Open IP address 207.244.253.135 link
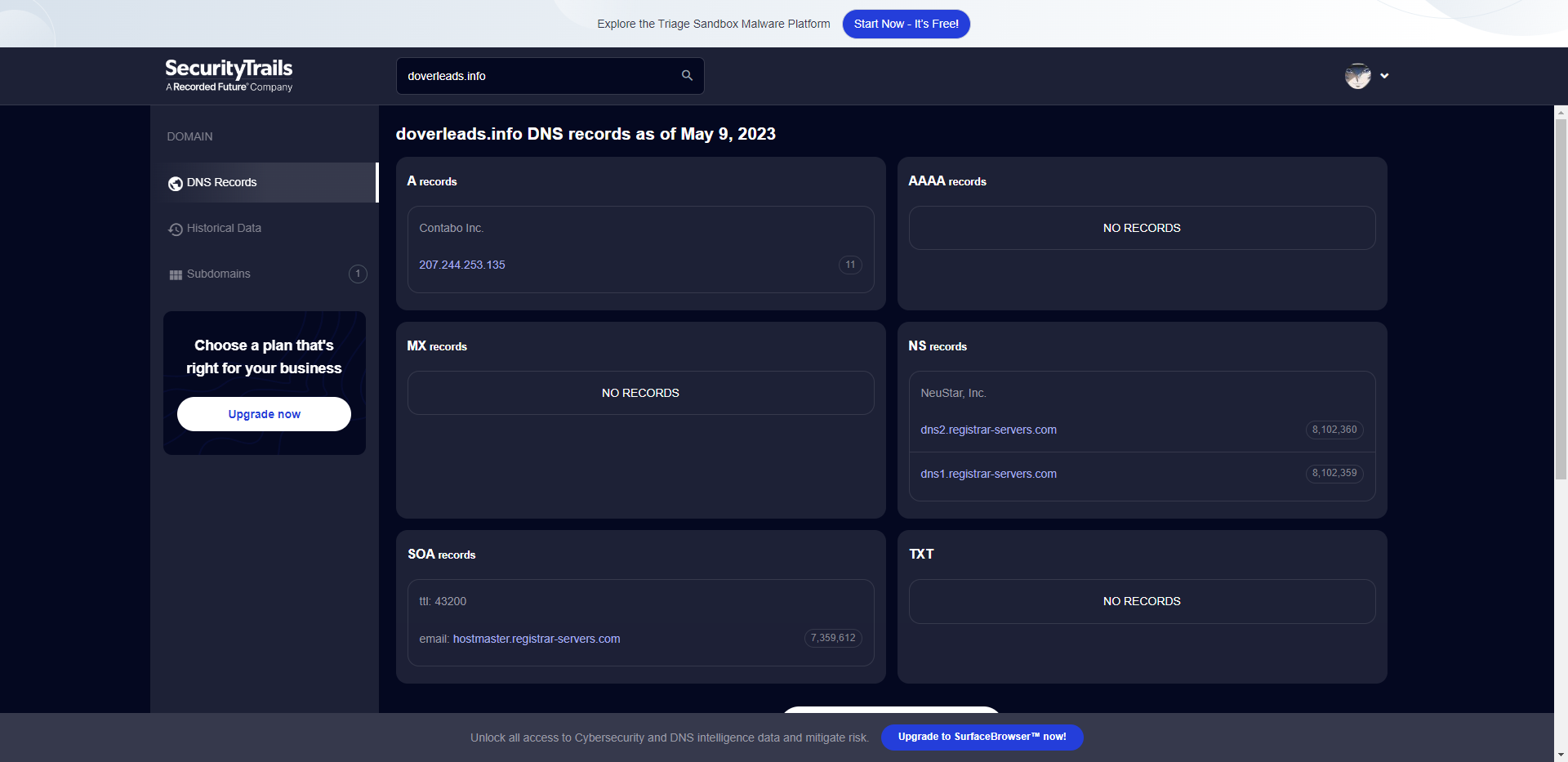 [x=462, y=265]
